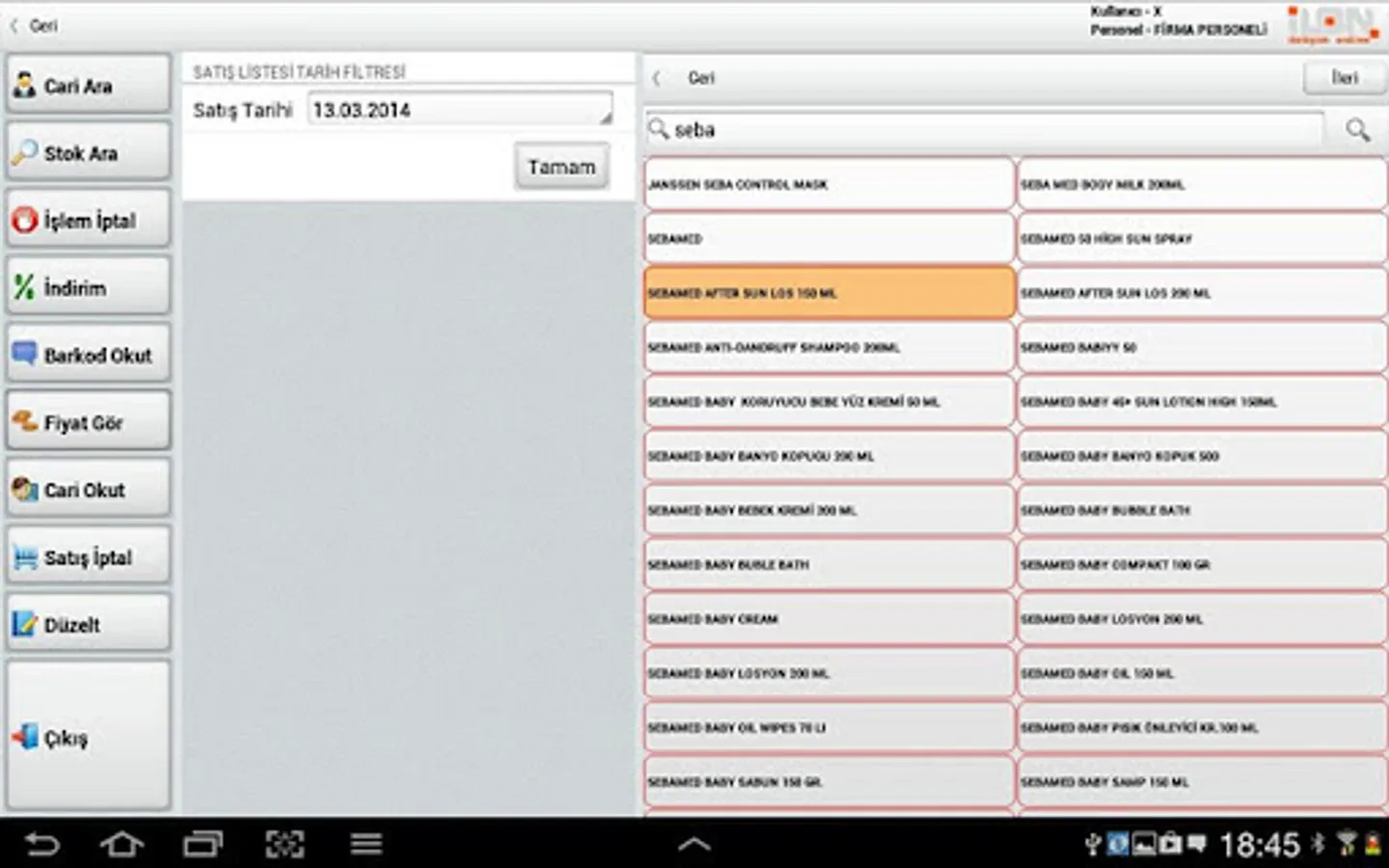Choose SEBAMED 50 HIGH SUN SPRAY
1389x868 pixels.
[1202, 238]
